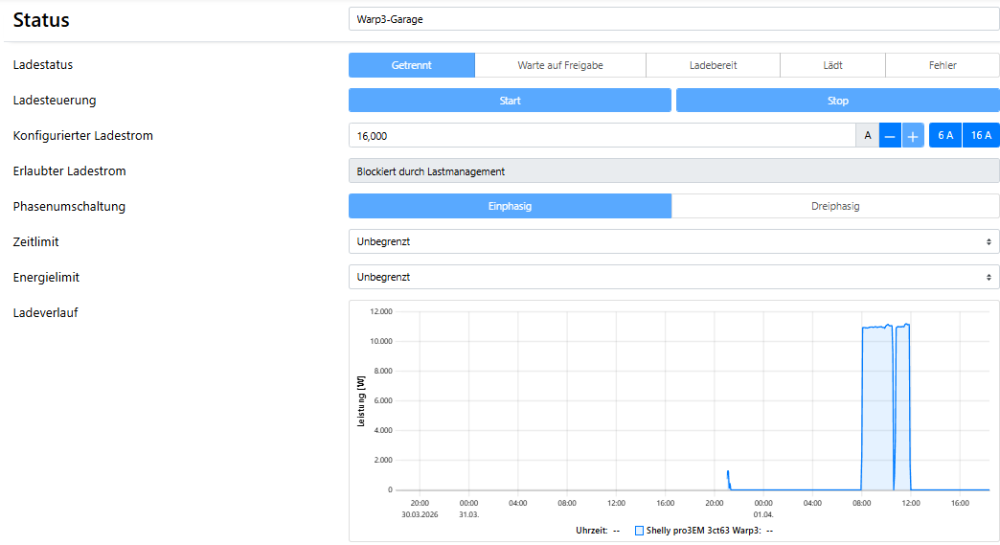
Task: Click the 11 kW power peak in chart
Action: point(877,326)
